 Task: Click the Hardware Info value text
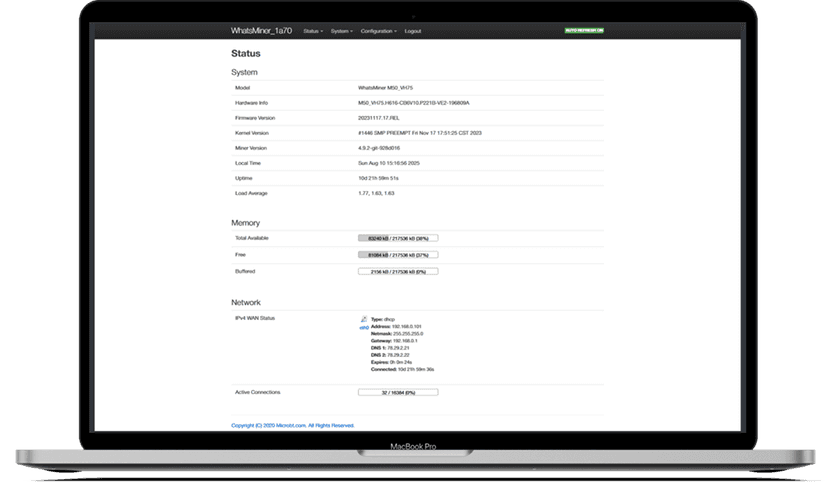[x=413, y=103]
